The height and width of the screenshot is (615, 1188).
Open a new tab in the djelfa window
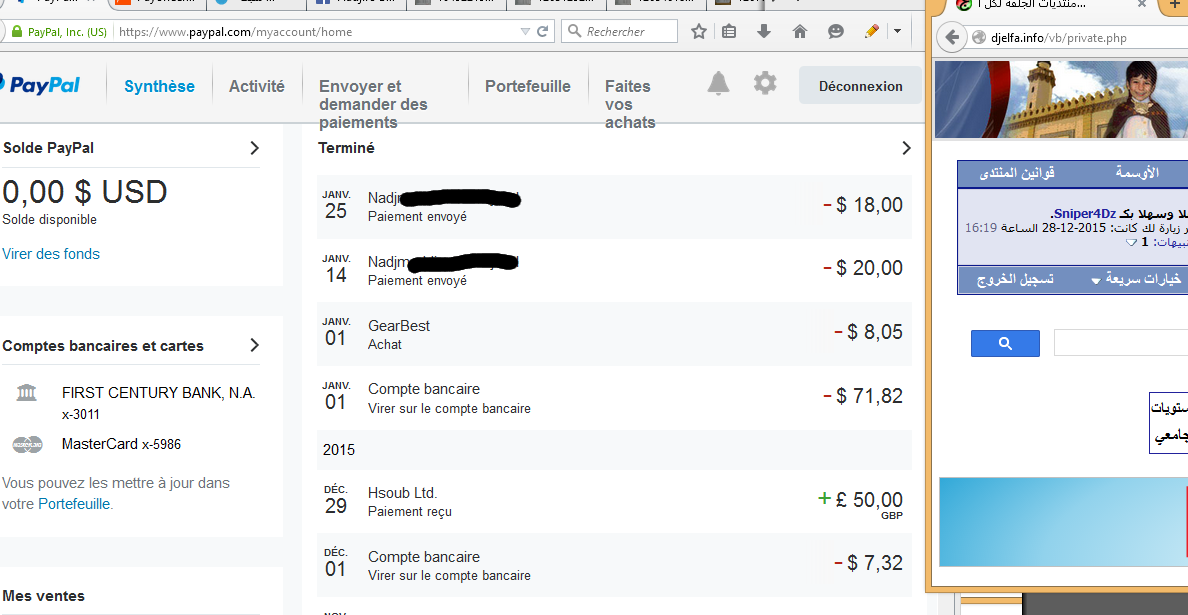[x=1174, y=4]
